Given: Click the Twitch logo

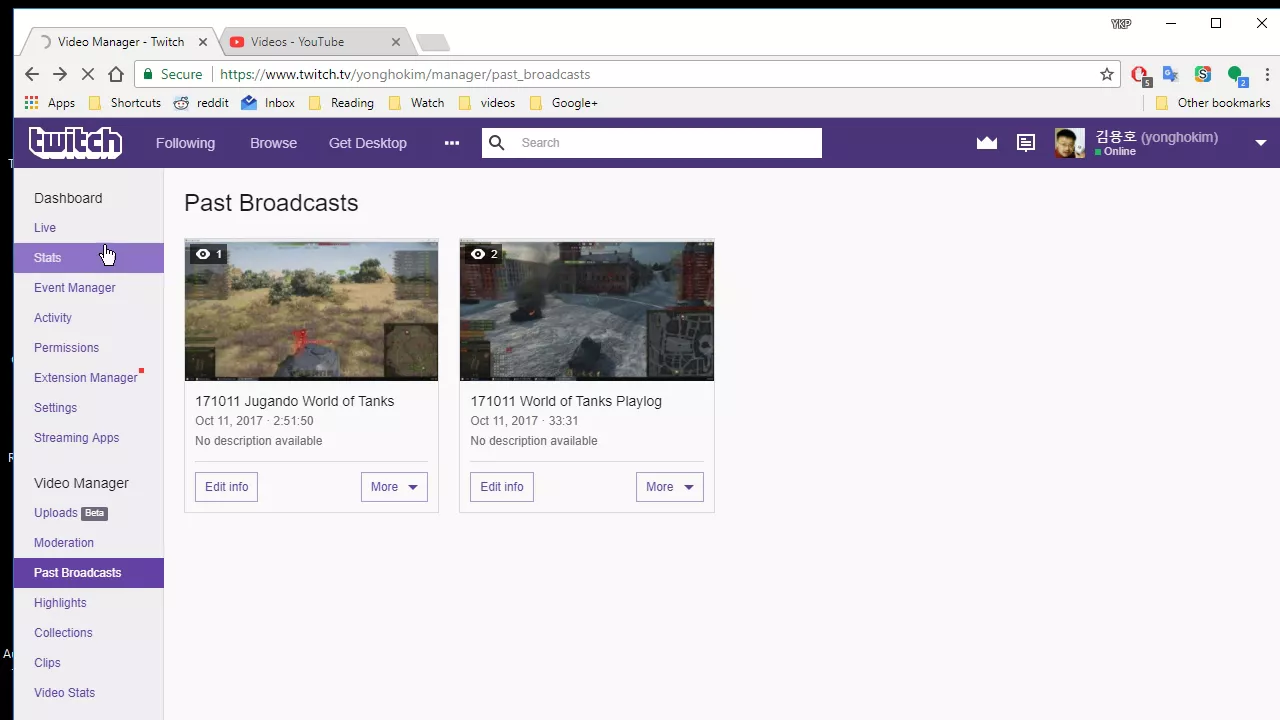Looking at the screenshot, I should (x=76, y=143).
